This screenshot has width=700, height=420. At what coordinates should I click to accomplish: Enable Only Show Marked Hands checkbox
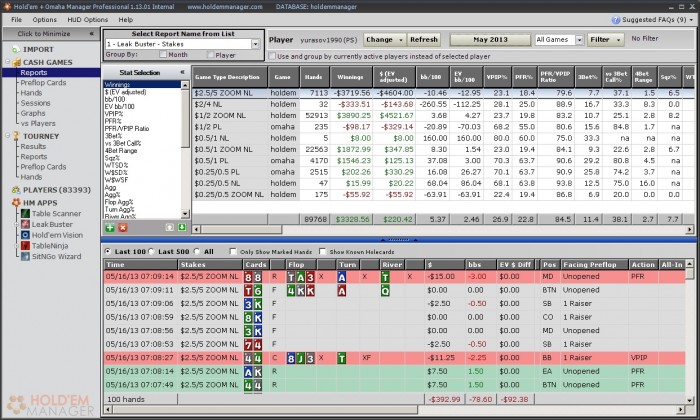click(x=233, y=252)
